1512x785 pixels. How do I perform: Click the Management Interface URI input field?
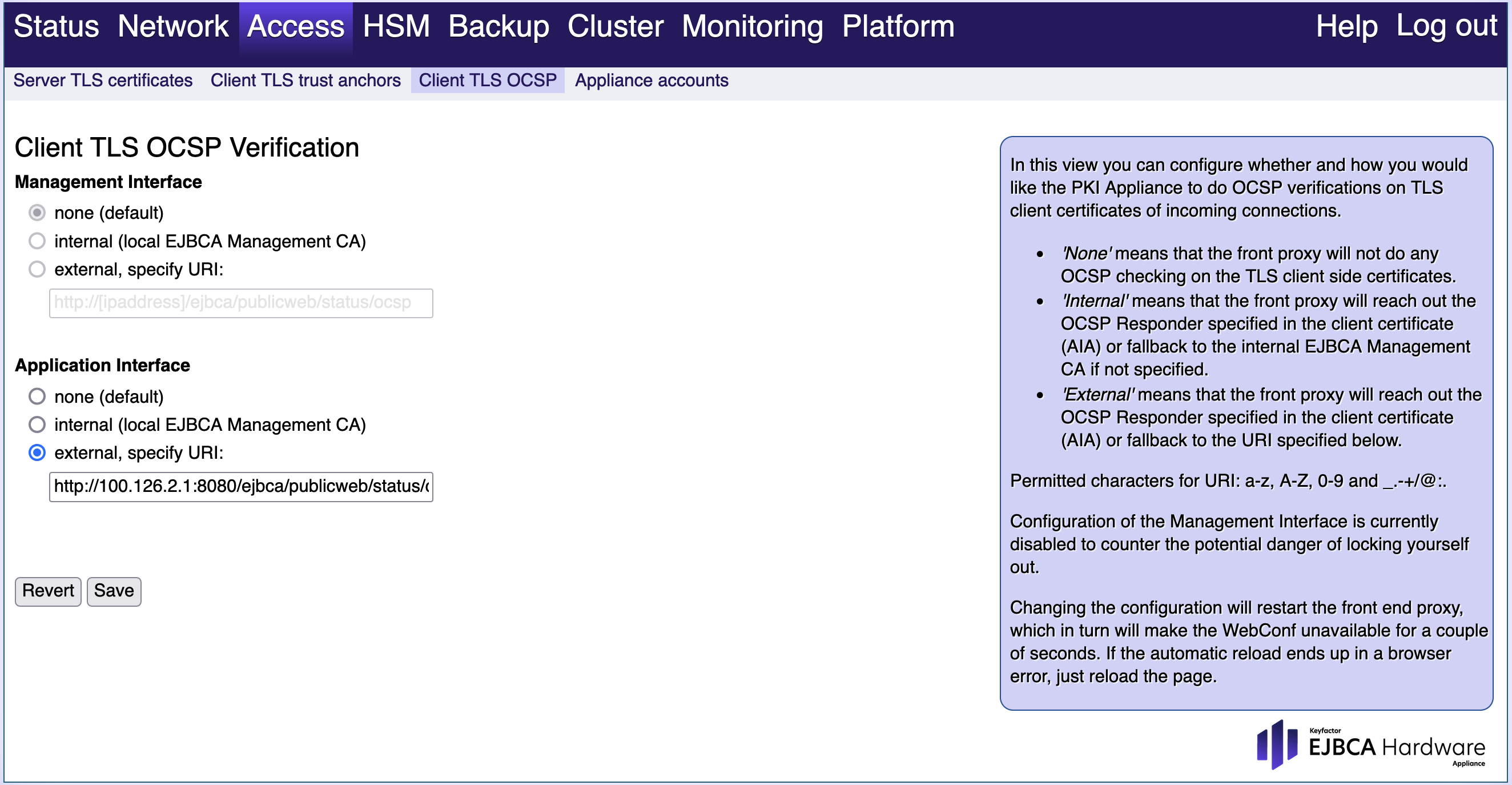pos(240,303)
